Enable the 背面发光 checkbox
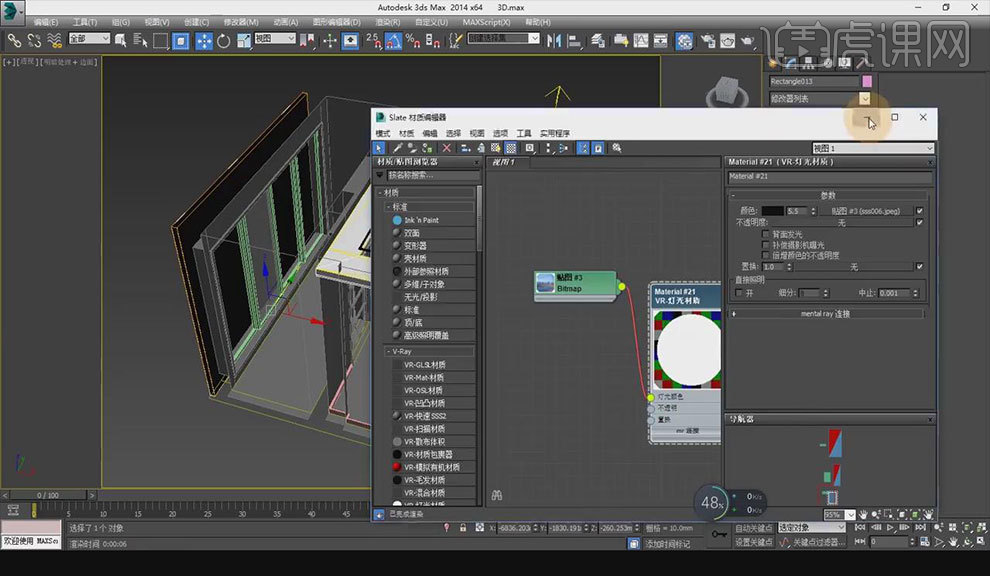The width and height of the screenshot is (990, 576). coord(766,234)
